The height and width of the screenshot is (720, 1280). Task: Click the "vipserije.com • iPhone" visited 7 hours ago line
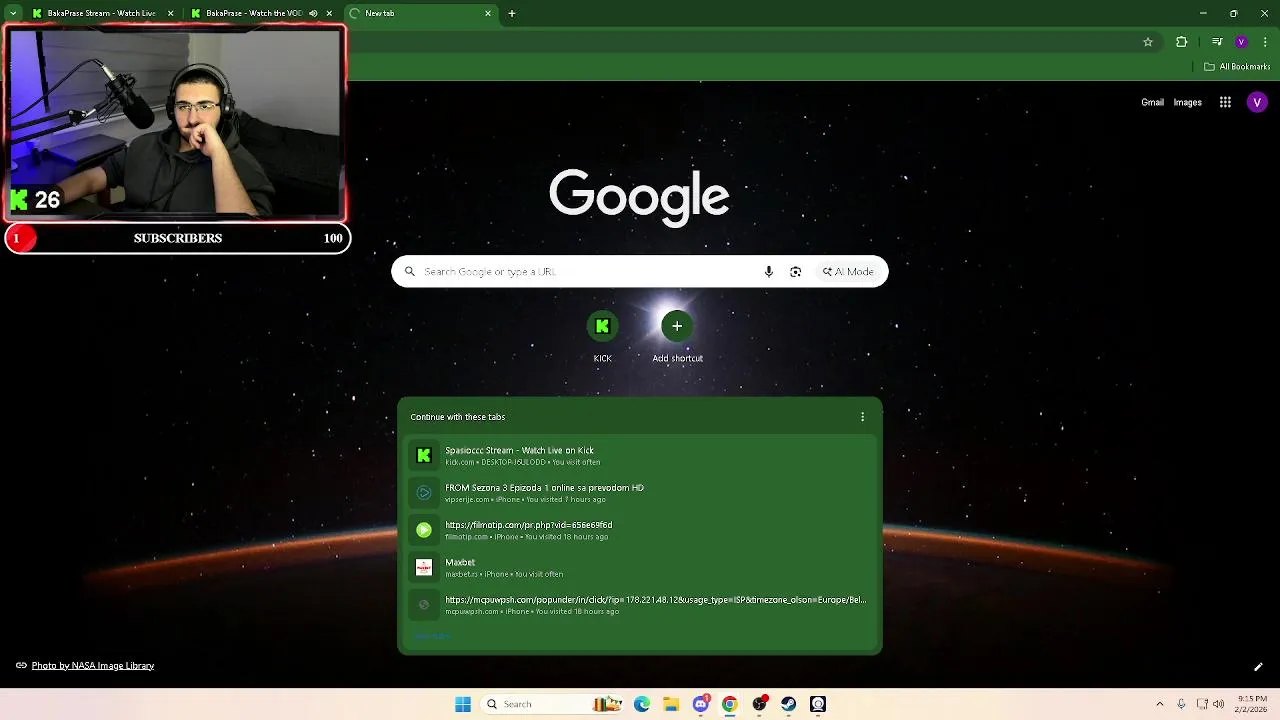525,499
